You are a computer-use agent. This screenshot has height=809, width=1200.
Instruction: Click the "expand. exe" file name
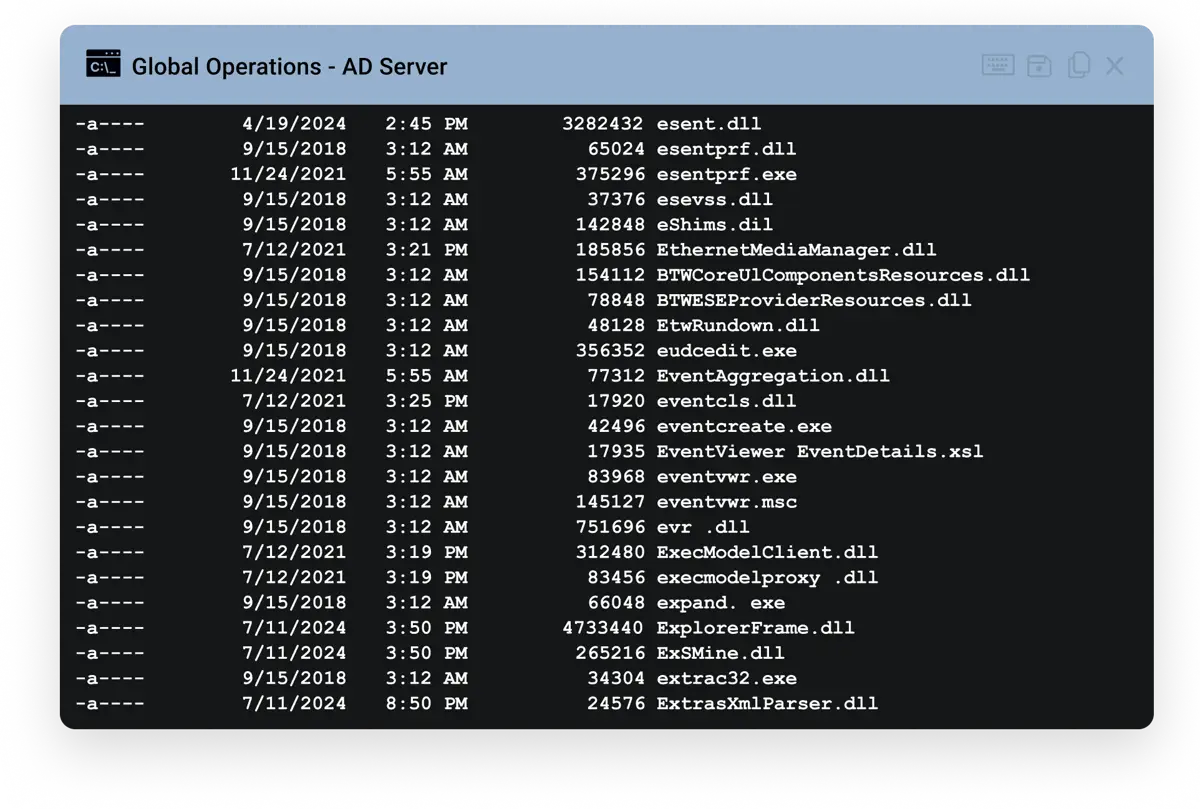[x=721, y=603]
